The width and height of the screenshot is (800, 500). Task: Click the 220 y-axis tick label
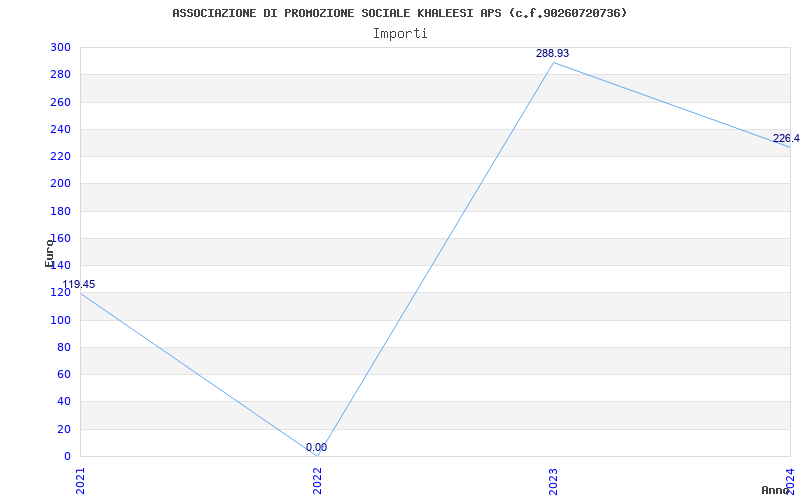[x=60, y=157]
